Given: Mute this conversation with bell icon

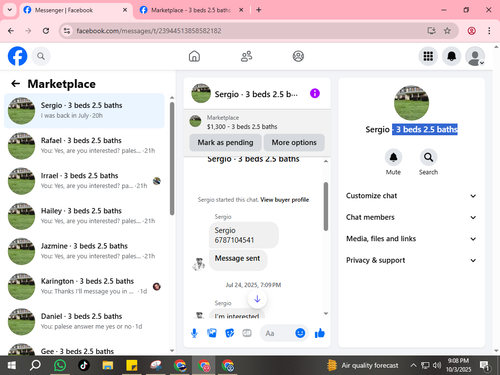Looking at the screenshot, I should (x=393, y=157).
